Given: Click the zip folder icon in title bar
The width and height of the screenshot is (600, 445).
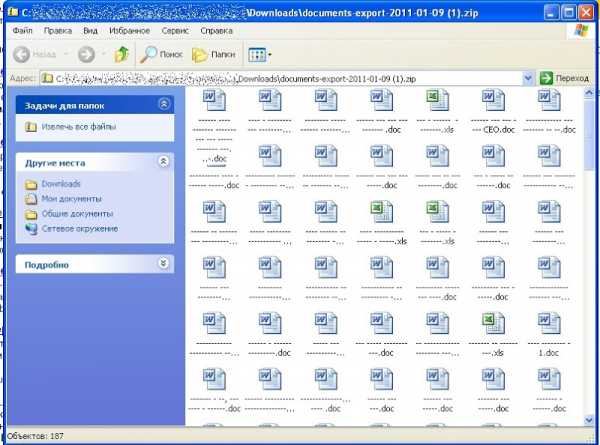Looking at the screenshot, I should coord(14,12).
